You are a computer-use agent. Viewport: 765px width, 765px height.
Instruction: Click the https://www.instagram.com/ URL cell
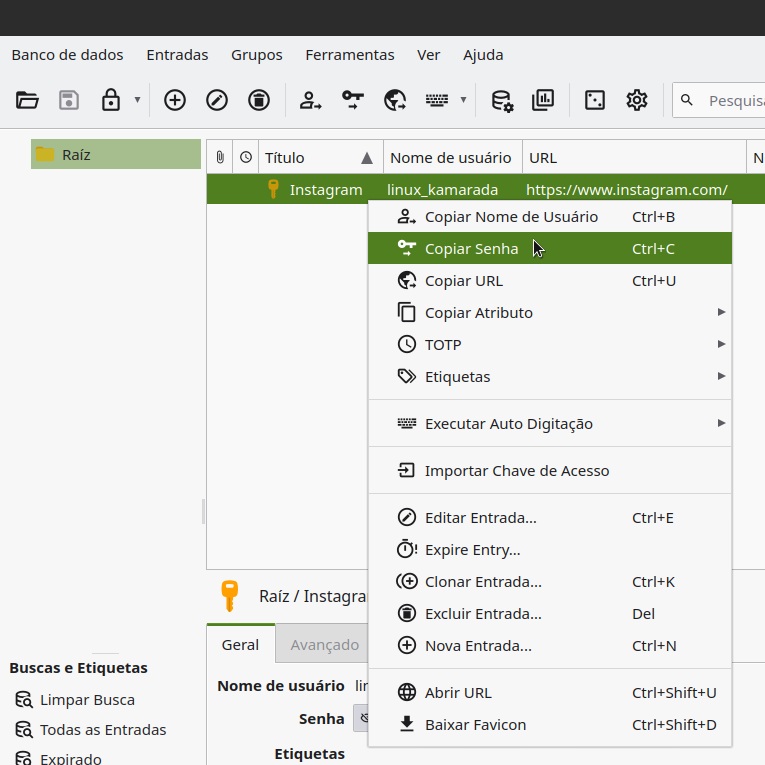(x=626, y=190)
